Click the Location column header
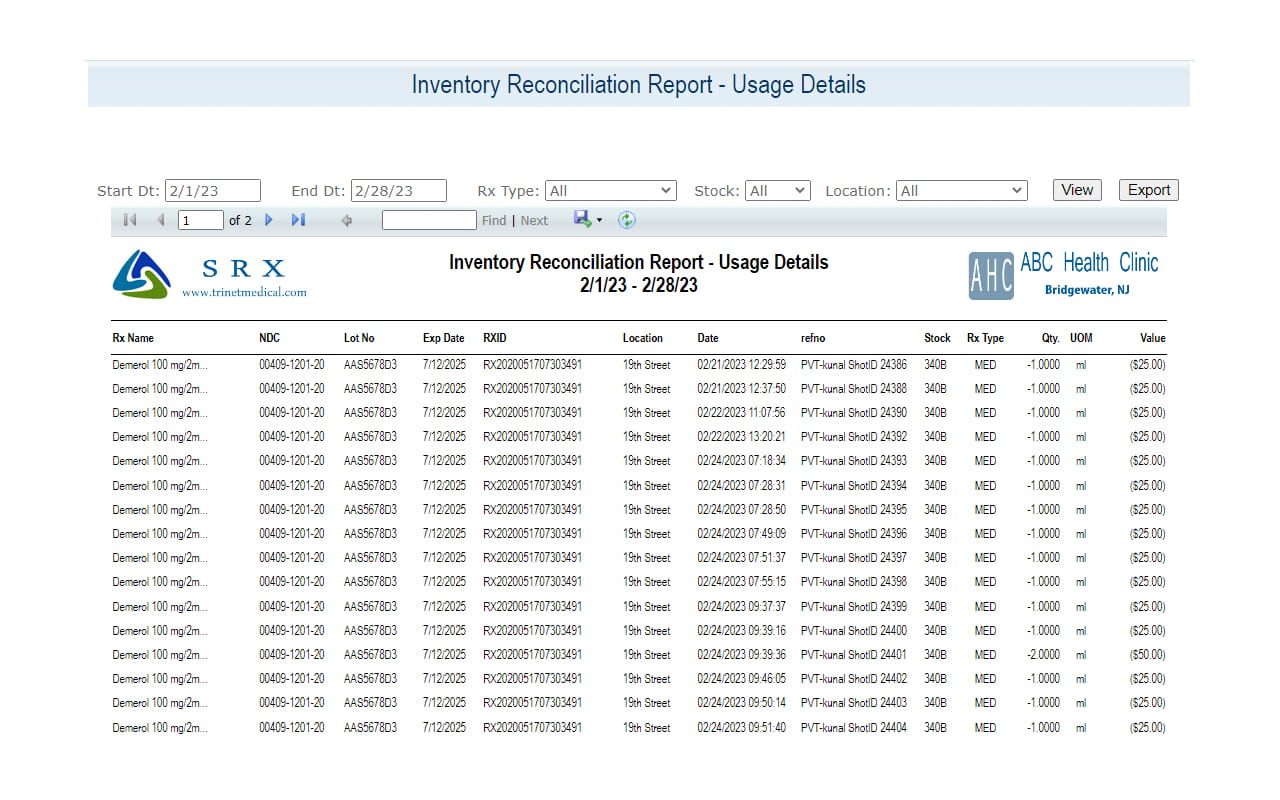Image resolution: width=1280 pixels, height=800 pixels. (x=643, y=338)
